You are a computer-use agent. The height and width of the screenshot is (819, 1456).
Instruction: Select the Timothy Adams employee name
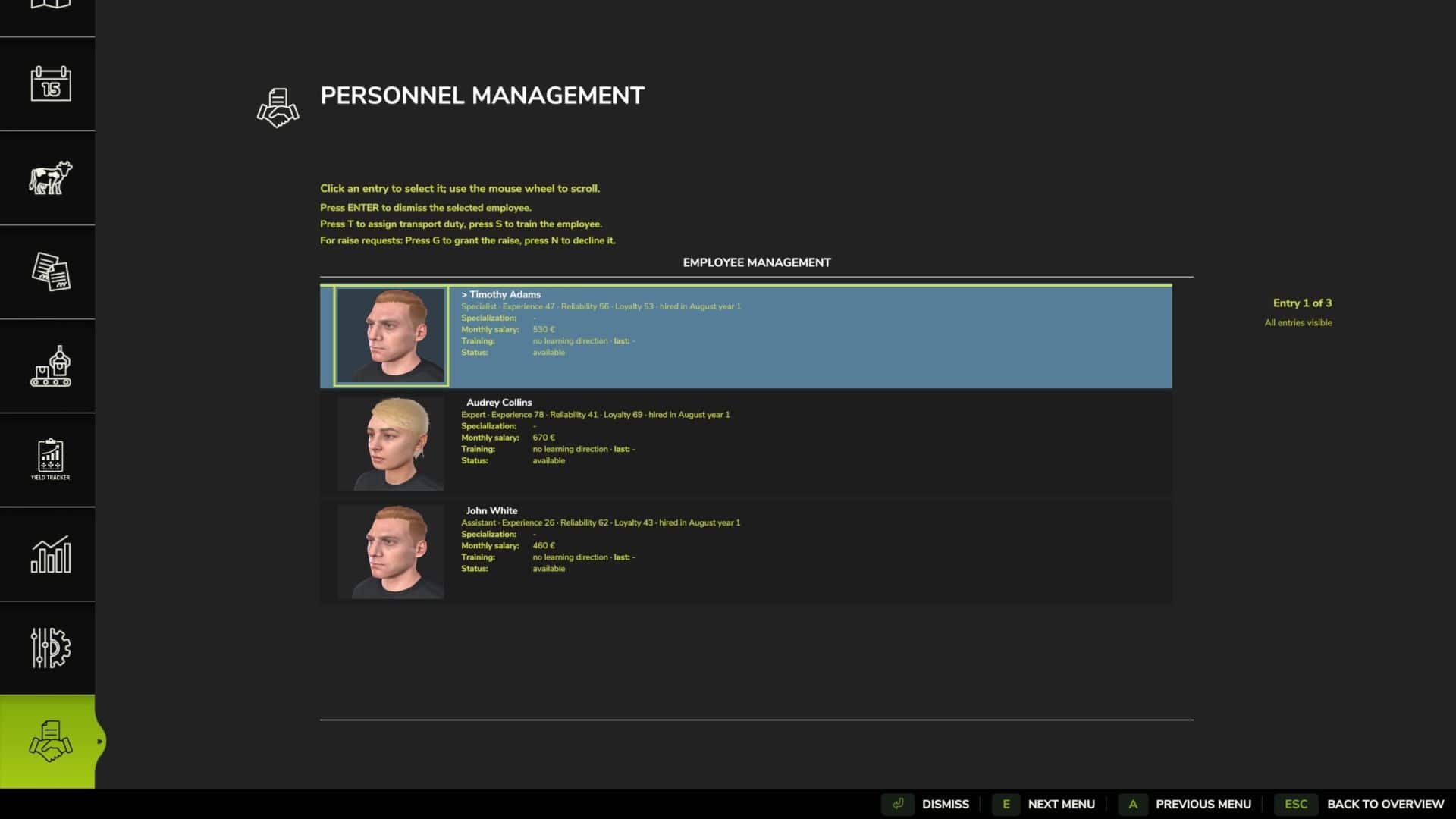[505, 294]
